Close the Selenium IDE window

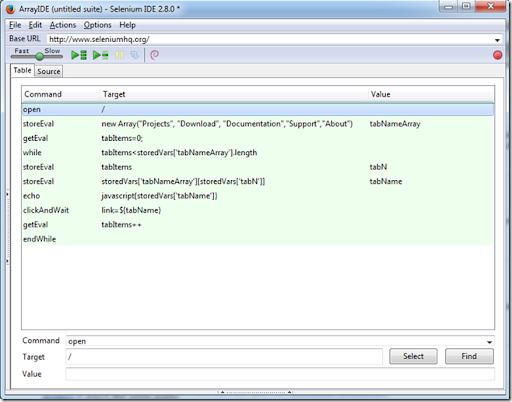point(491,6)
